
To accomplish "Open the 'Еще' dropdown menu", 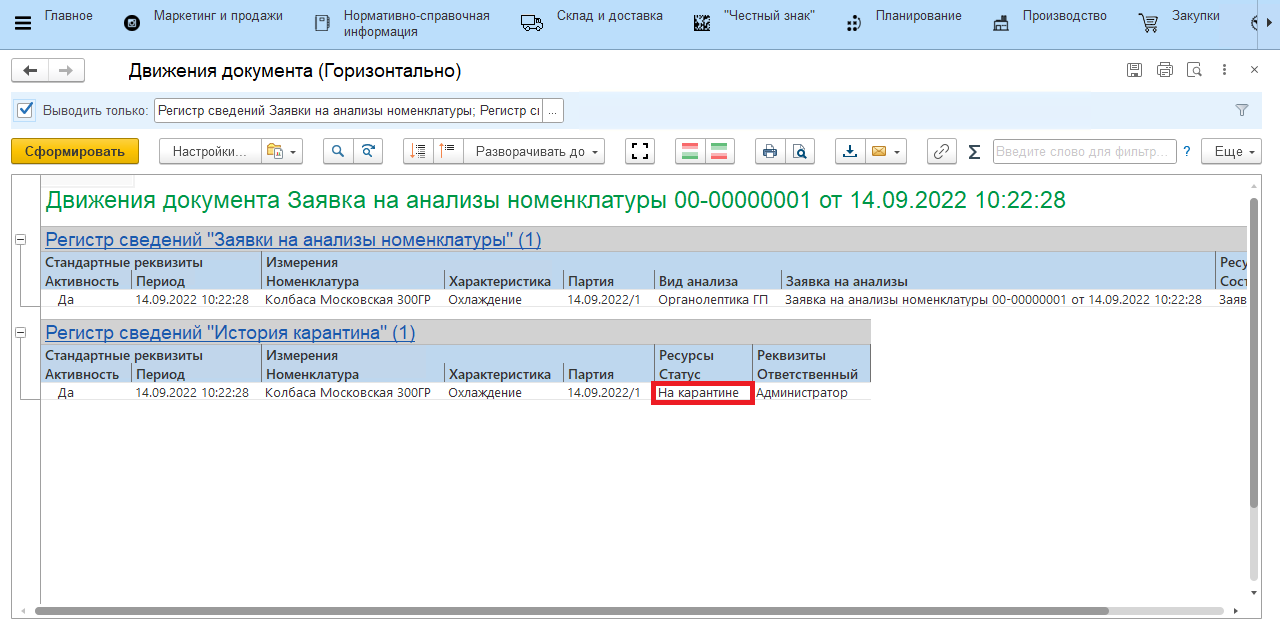I will [1231, 151].
